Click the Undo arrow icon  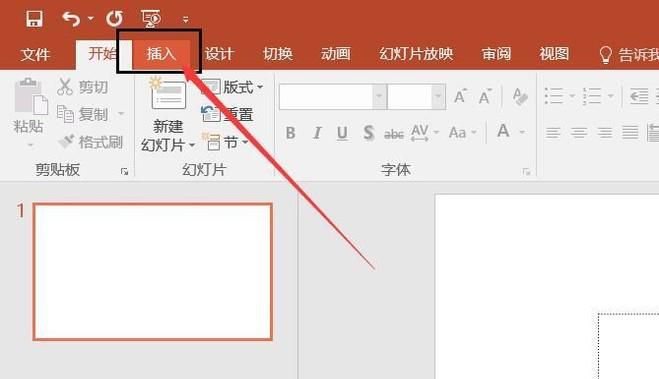(x=71, y=19)
